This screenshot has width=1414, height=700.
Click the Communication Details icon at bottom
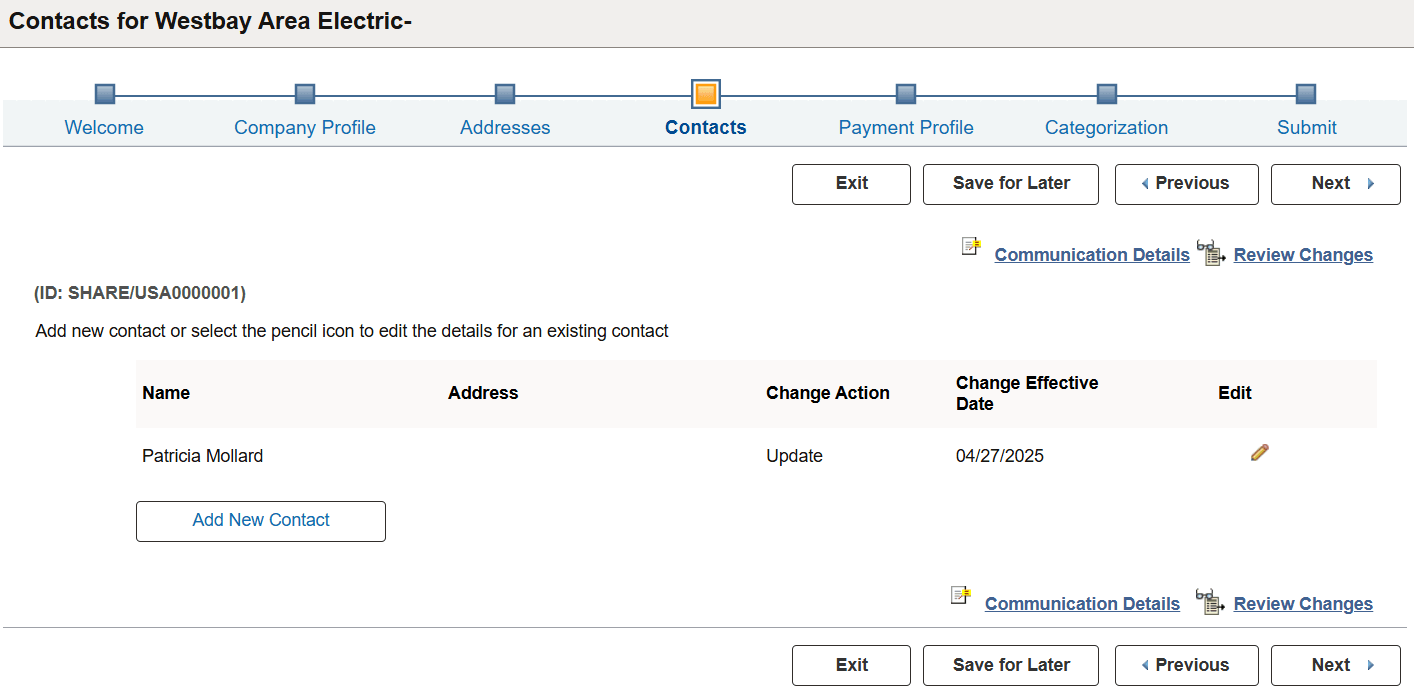960,596
